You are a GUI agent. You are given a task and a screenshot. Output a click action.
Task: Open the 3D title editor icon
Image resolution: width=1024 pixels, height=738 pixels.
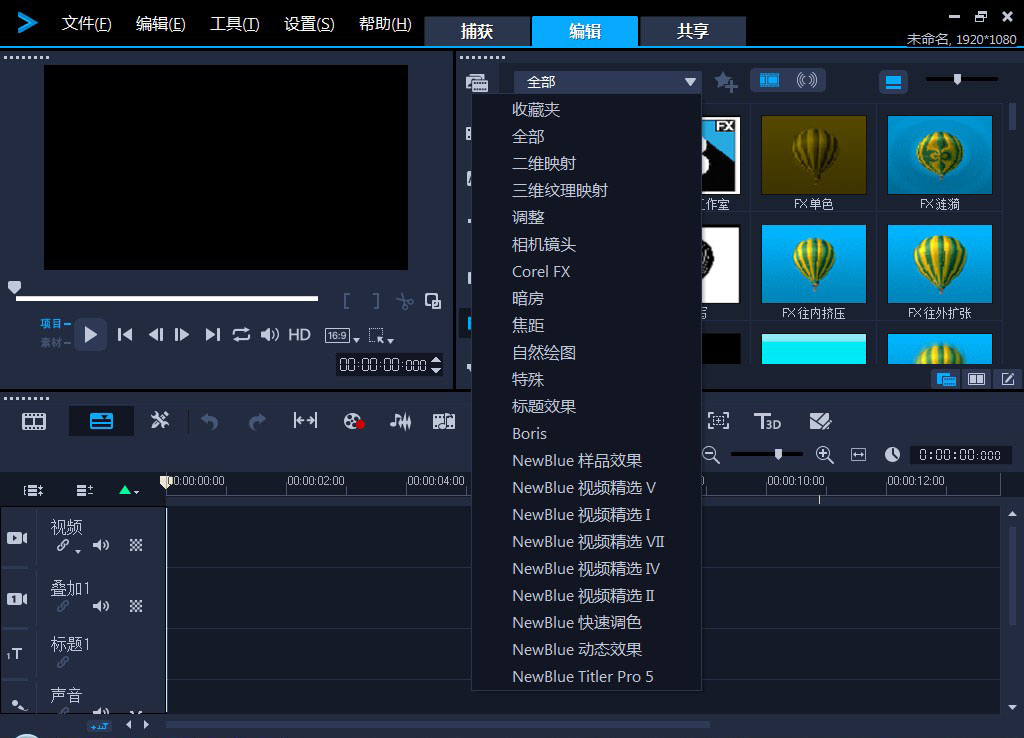[x=767, y=421]
